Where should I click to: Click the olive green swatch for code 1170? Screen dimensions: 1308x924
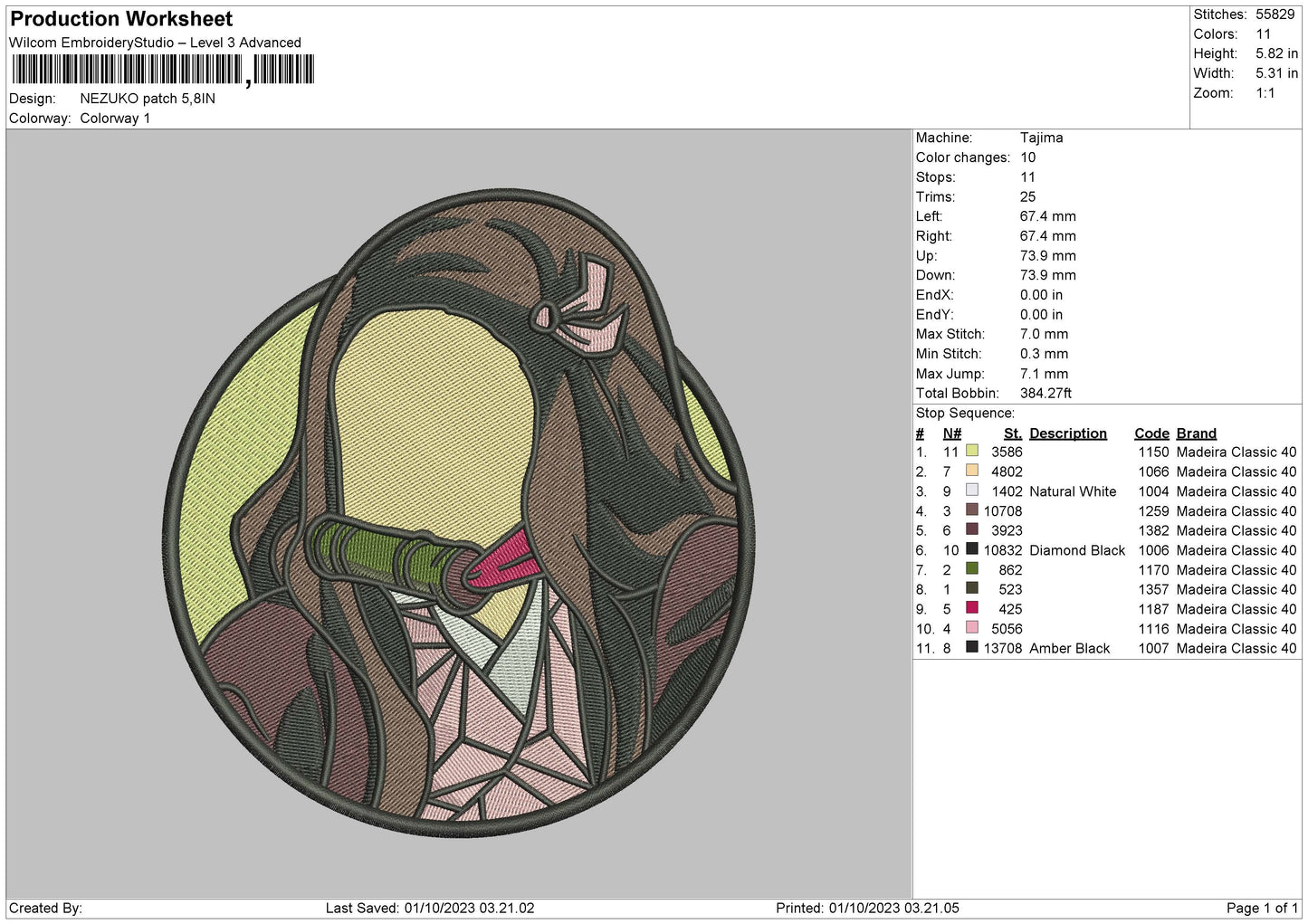972,569
